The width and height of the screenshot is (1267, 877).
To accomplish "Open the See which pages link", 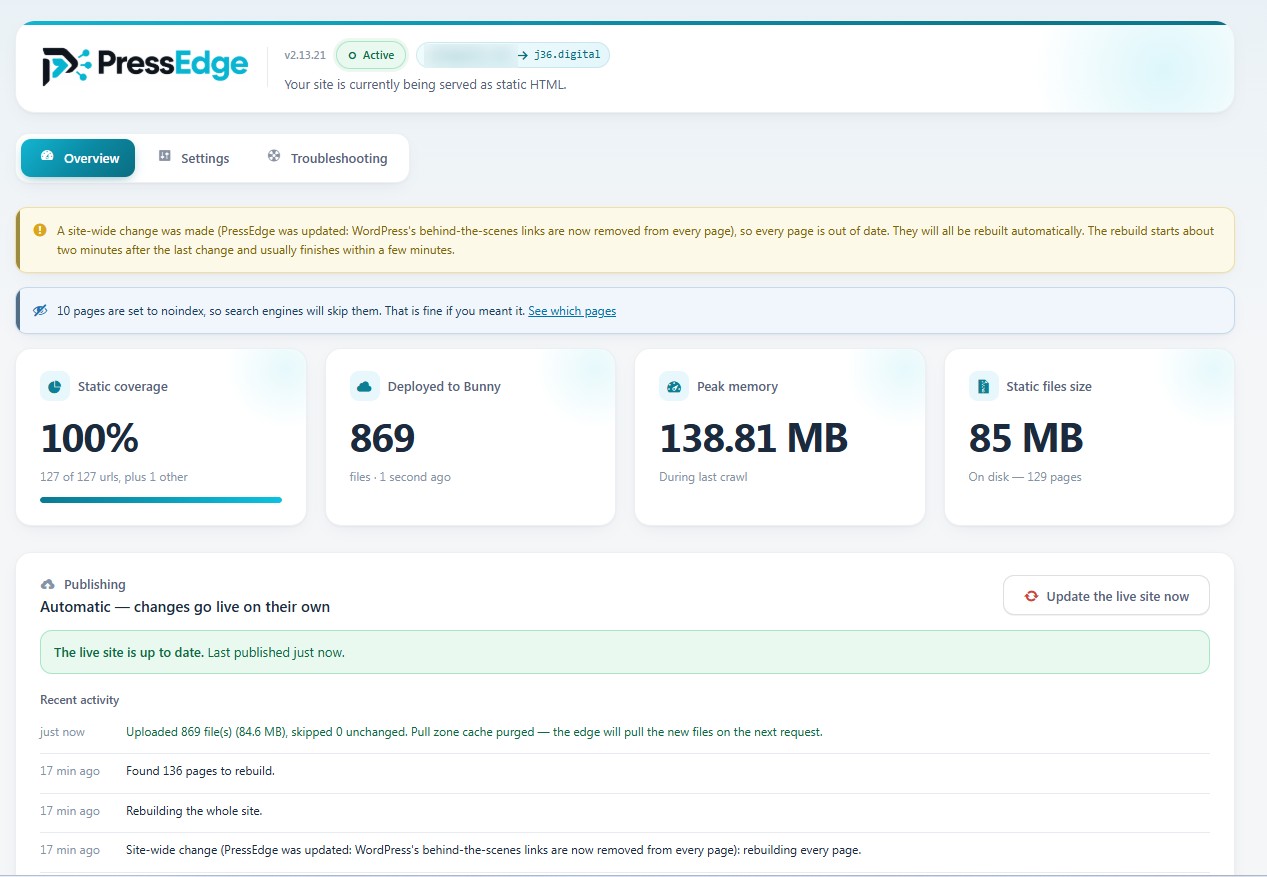I will coord(572,311).
